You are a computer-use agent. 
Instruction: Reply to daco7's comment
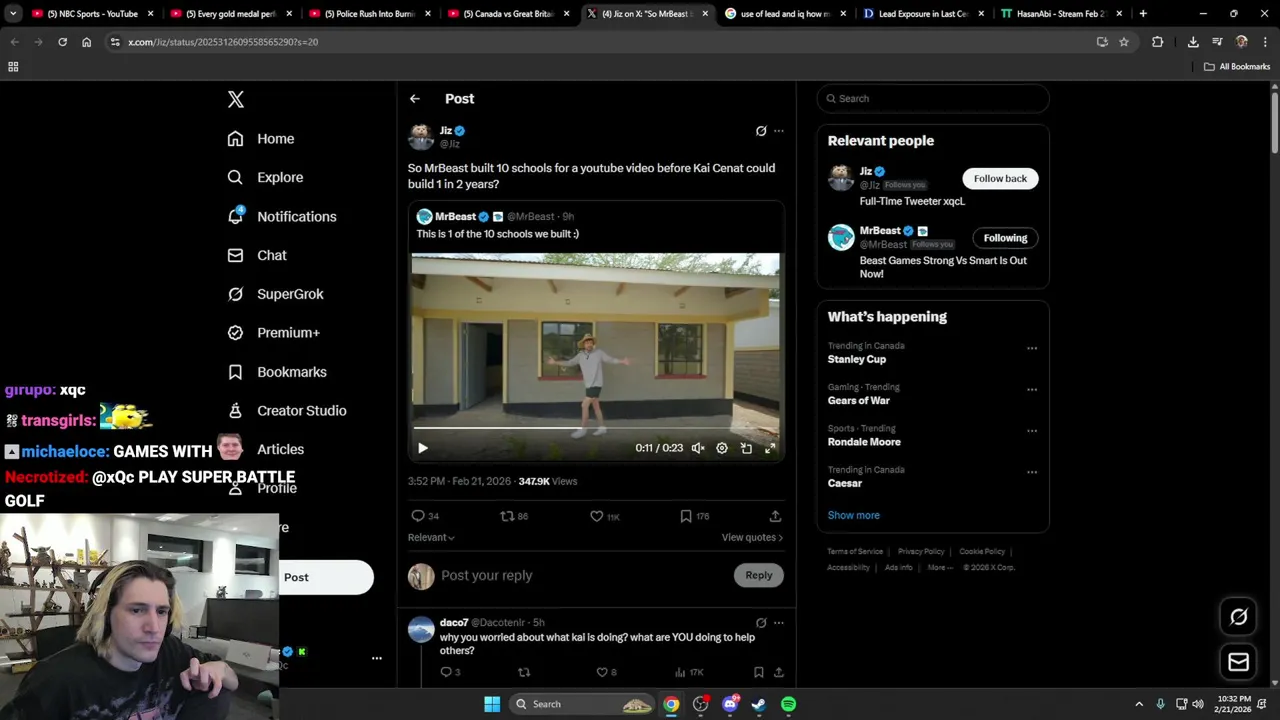(x=450, y=672)
